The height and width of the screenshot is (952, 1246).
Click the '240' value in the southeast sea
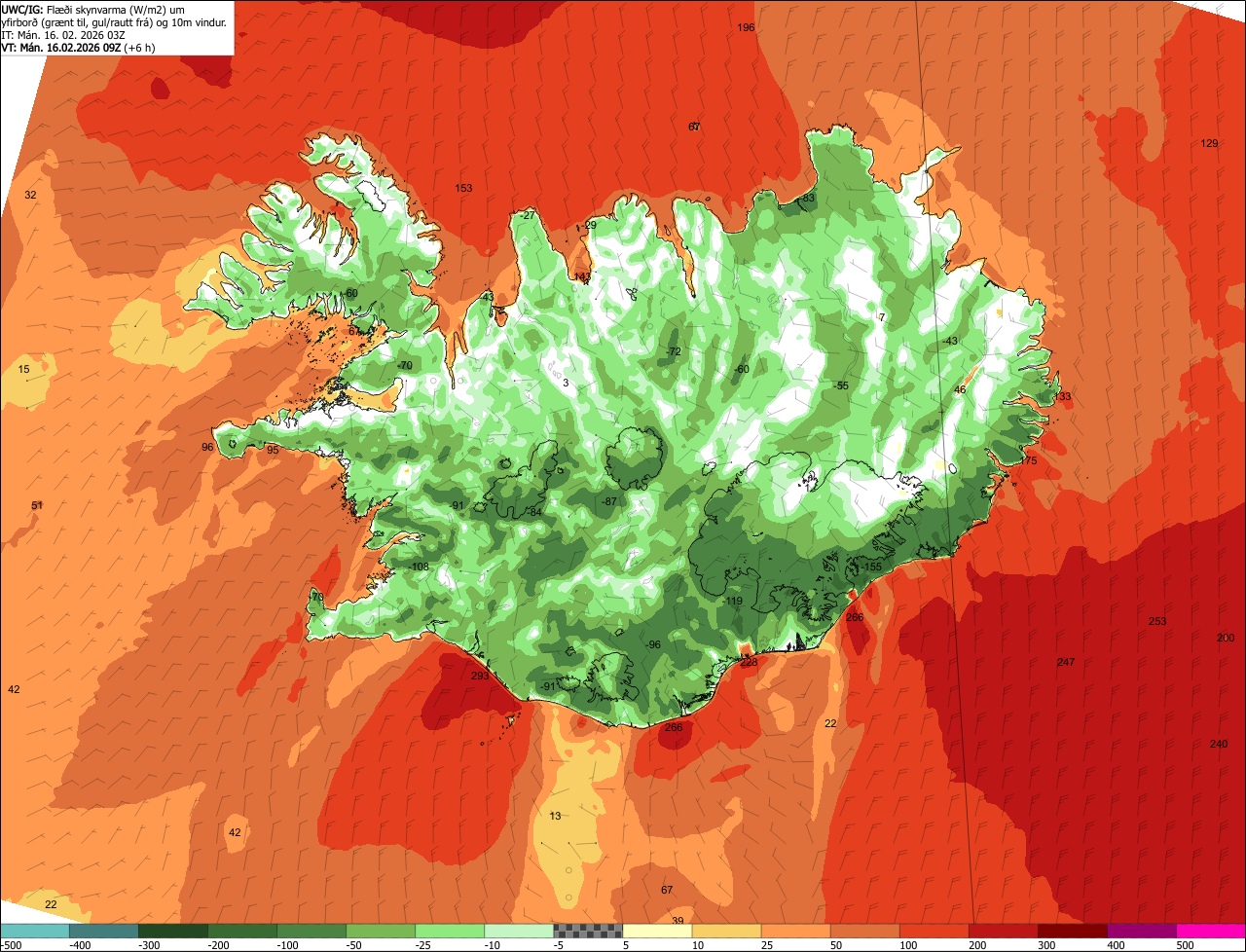point(1219,744)
